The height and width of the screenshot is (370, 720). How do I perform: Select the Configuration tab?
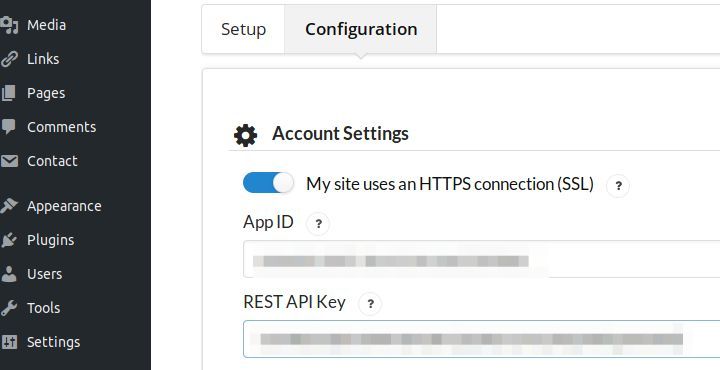(x=361, y=29)
